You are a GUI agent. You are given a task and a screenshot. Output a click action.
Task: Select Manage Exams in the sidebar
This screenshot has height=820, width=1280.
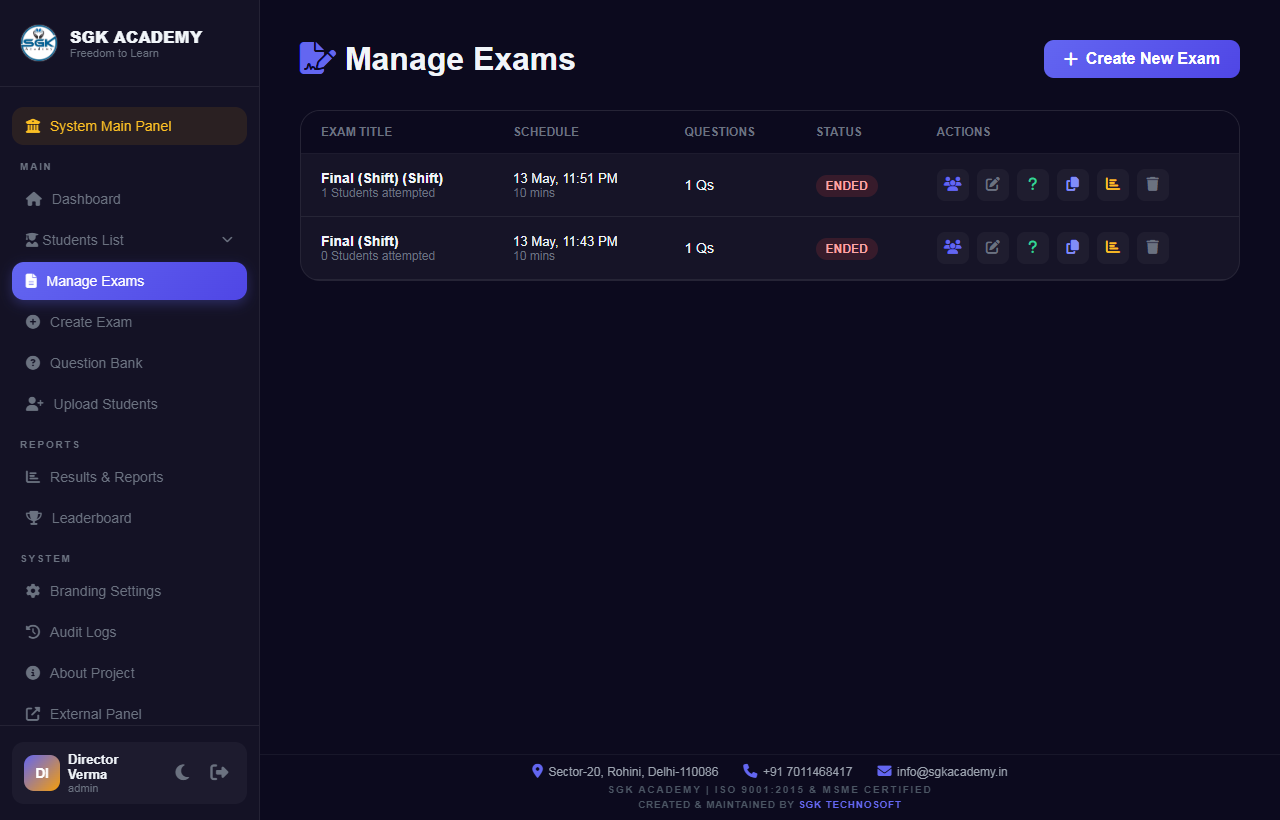[129, 281]
